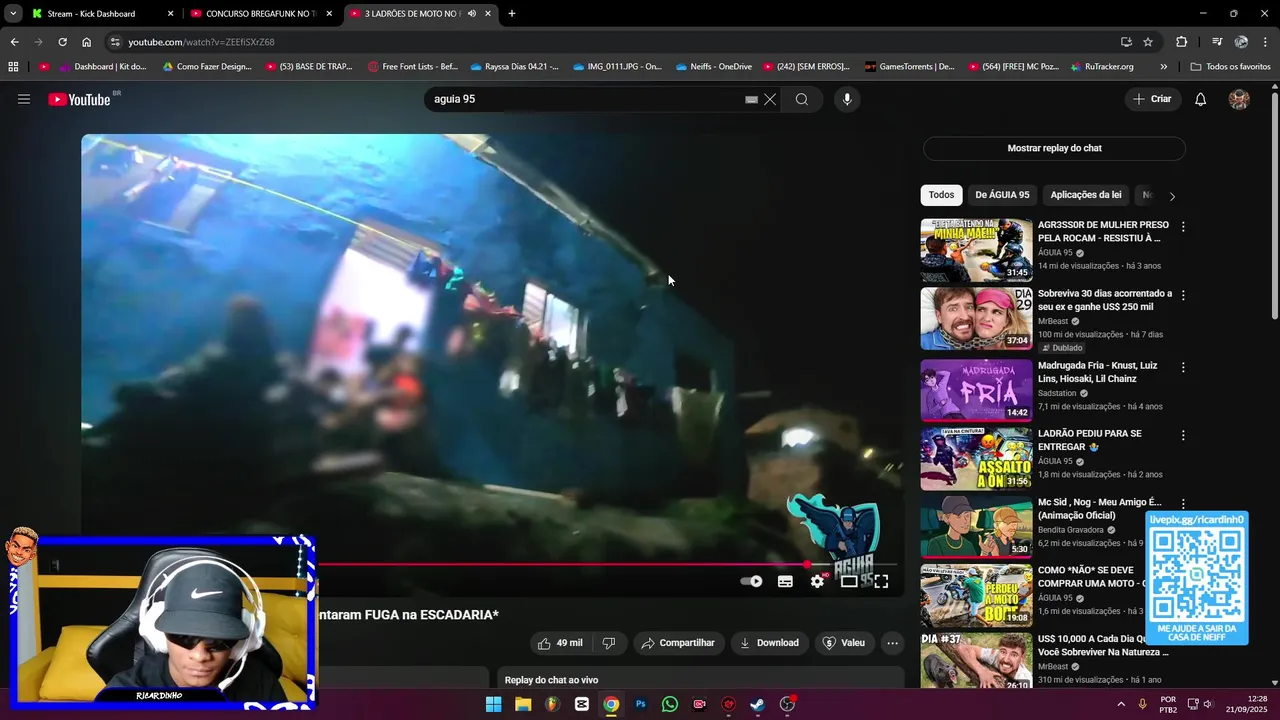1280x720 pixels.
Task: Open the AGR3SSOR DE MULHER thumbnail
Action: (x=976, y=250)
